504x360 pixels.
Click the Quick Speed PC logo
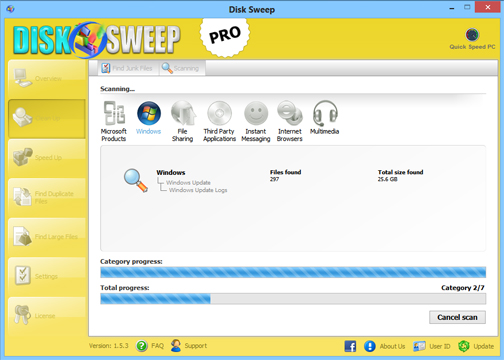[x=472, y=39]
